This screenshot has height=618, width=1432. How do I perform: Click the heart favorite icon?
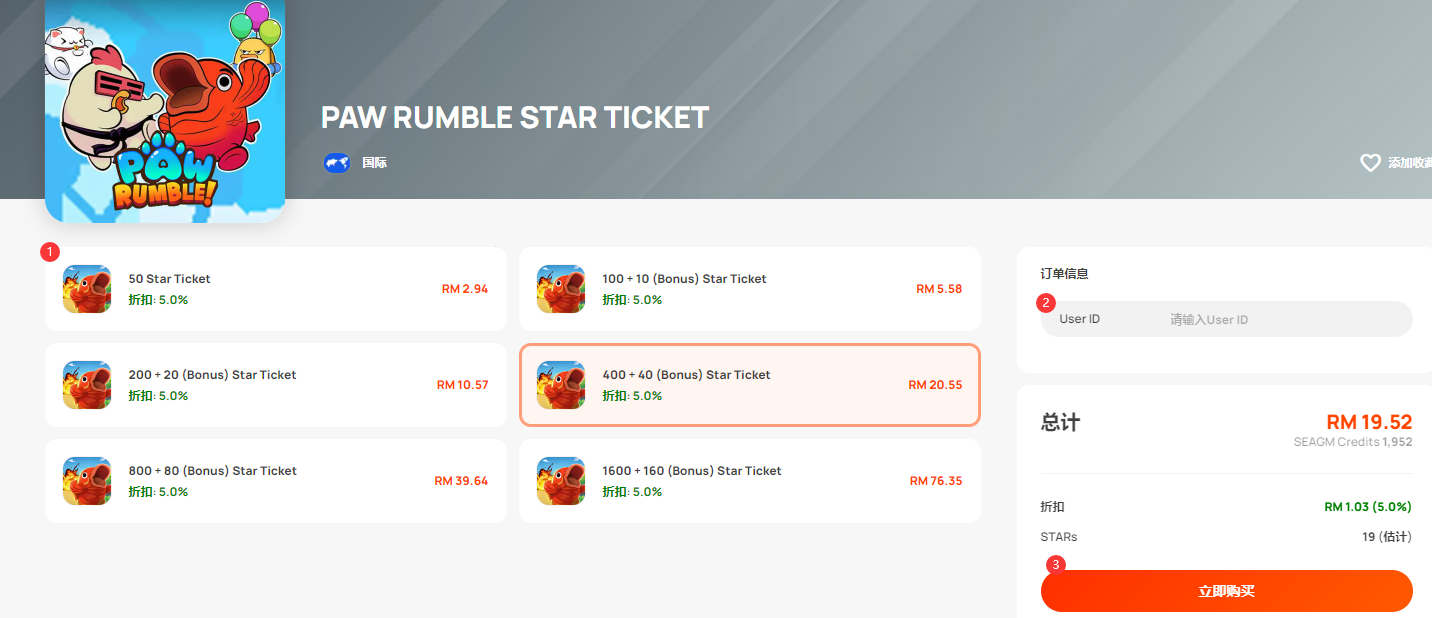[x=1370, y=162]
